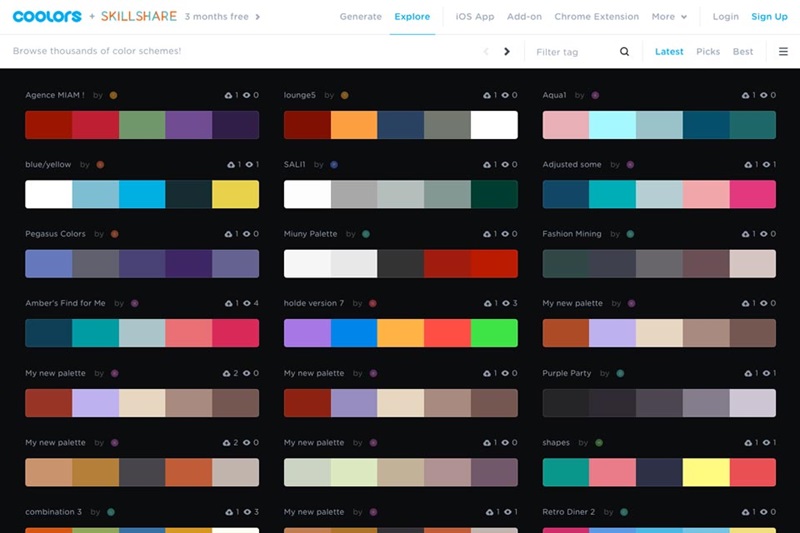Click the Sign Up link
This screenshot has width=800, height=533.
(769, 17)
